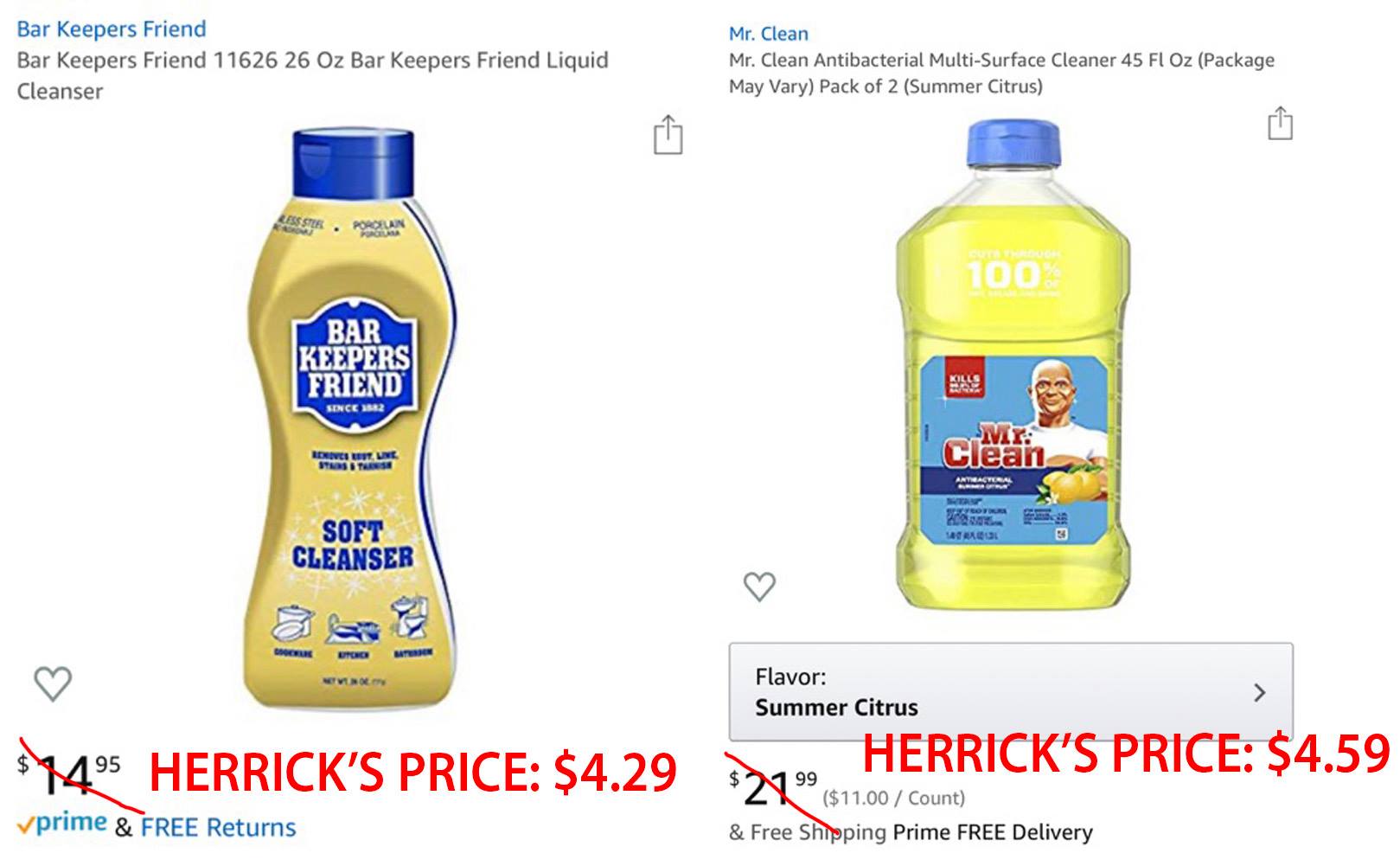Screen dimensions: 1400x866
Task: Click the crossed-out $14.95 price
Action: click(x=69, y=772)
